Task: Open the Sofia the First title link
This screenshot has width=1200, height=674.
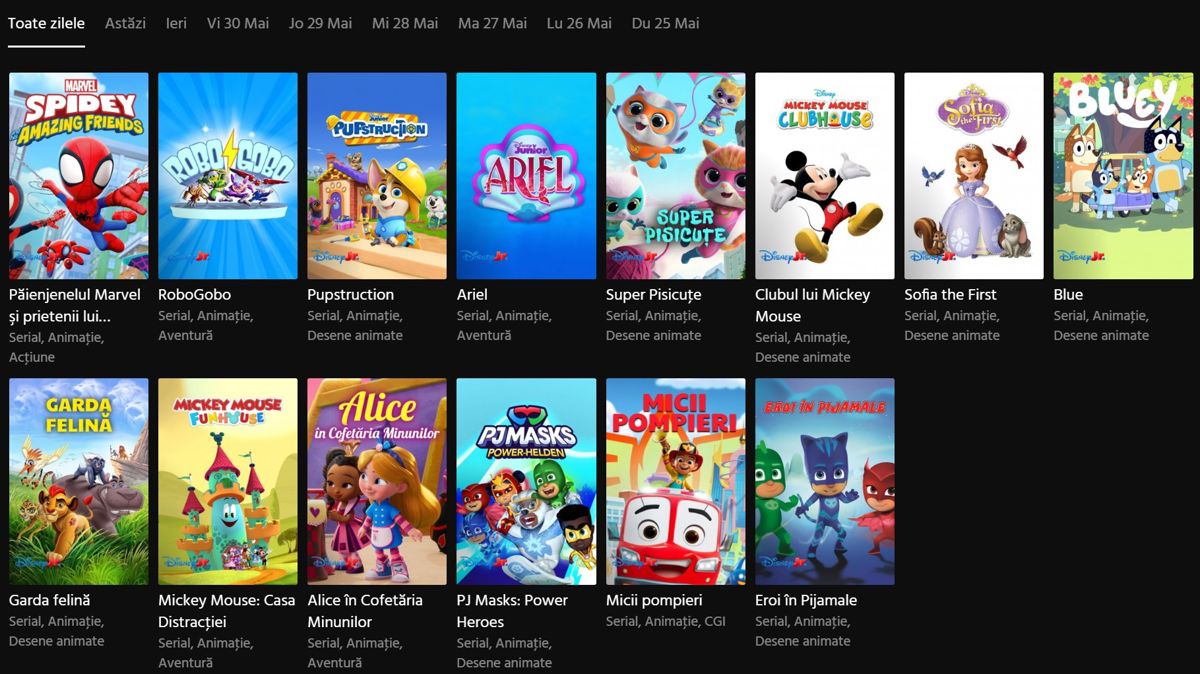Action: pos(951,295)
